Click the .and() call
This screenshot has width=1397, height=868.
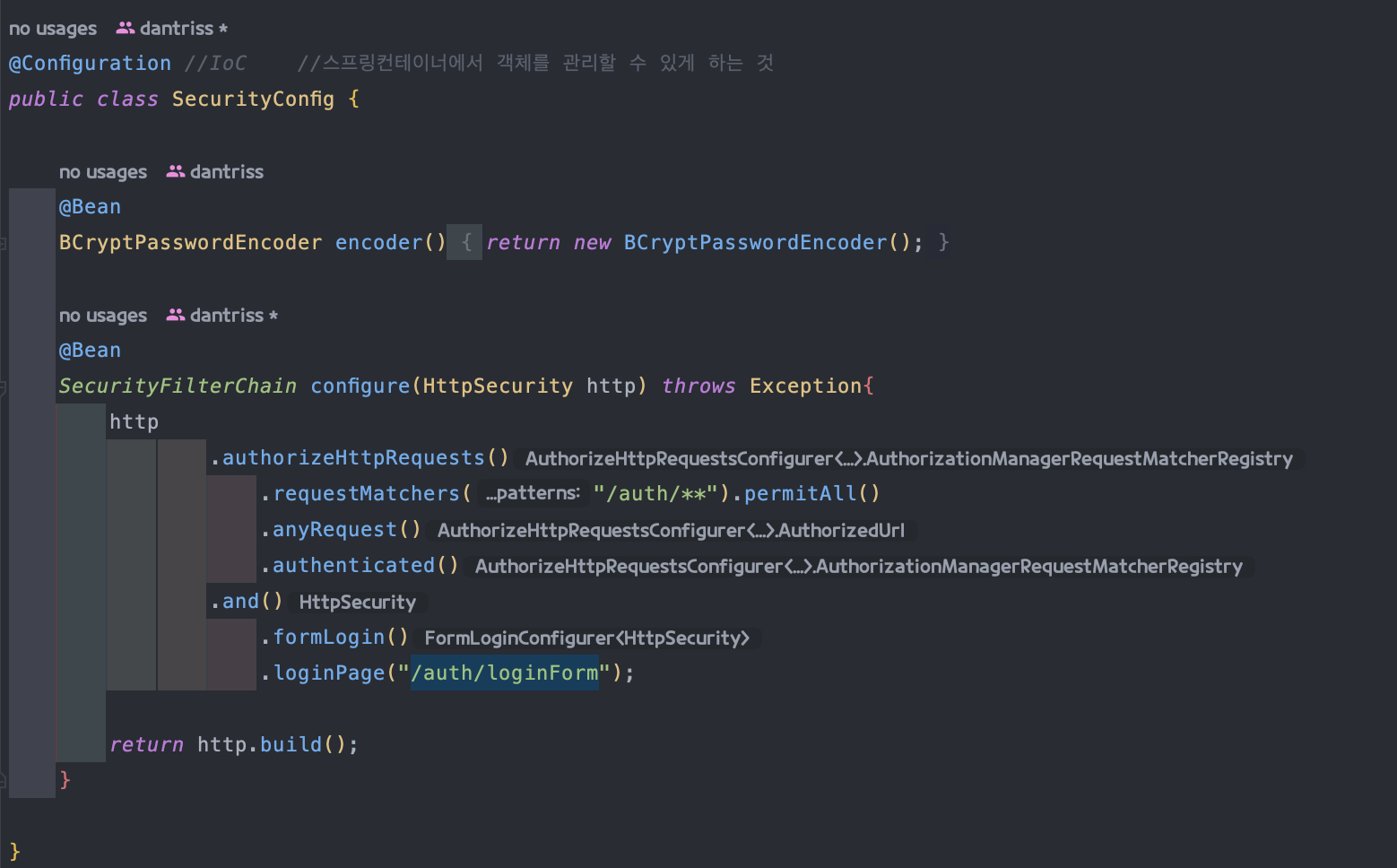(x=247, y=602)
